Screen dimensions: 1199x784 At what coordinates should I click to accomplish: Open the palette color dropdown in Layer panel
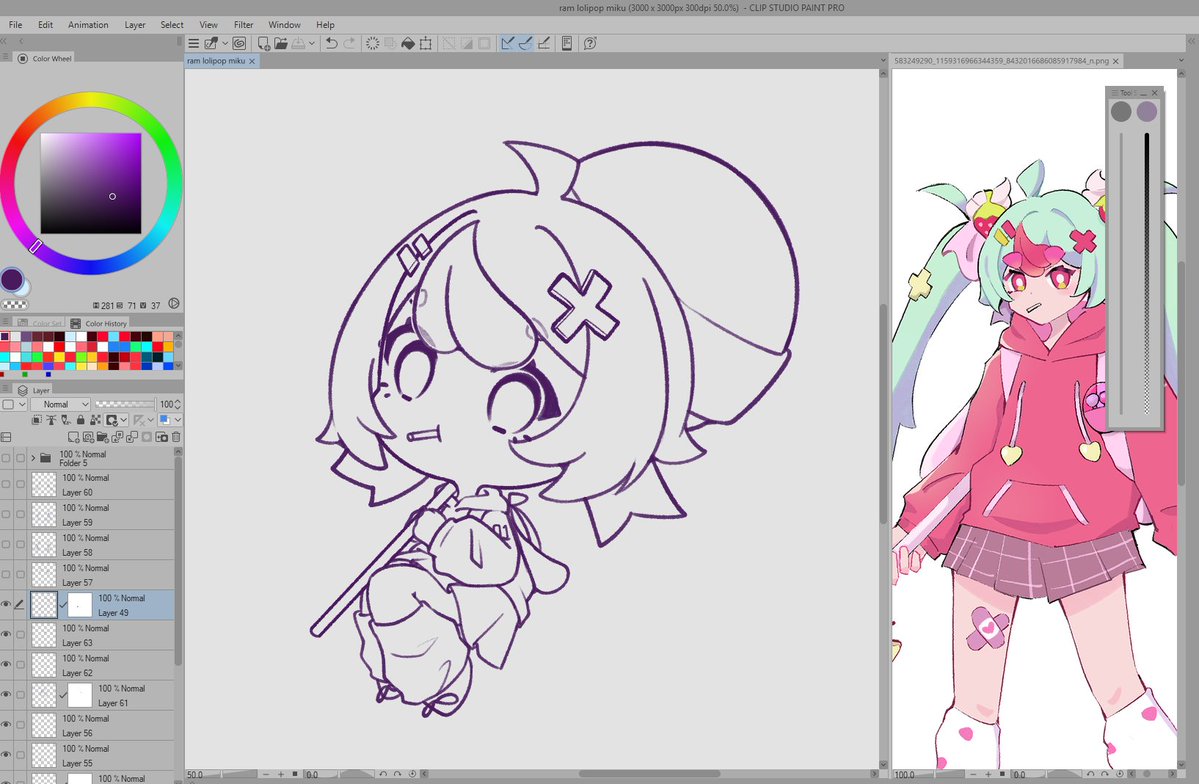(x=14, y=404)
